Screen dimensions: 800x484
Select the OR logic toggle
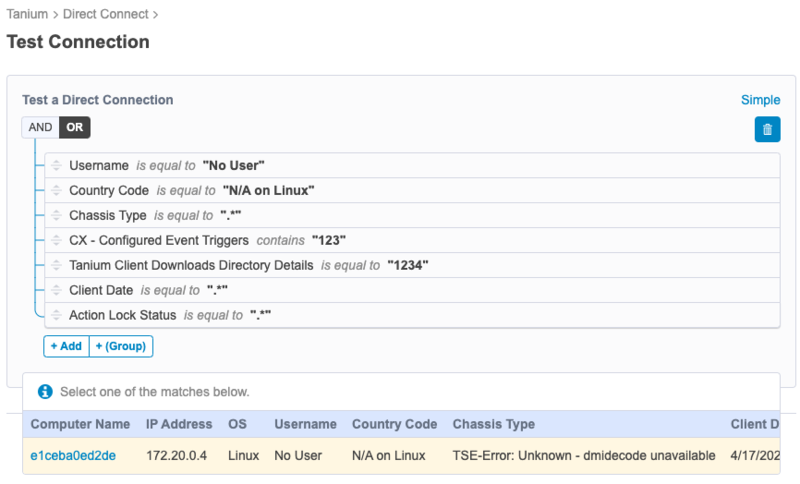point(74,128)
